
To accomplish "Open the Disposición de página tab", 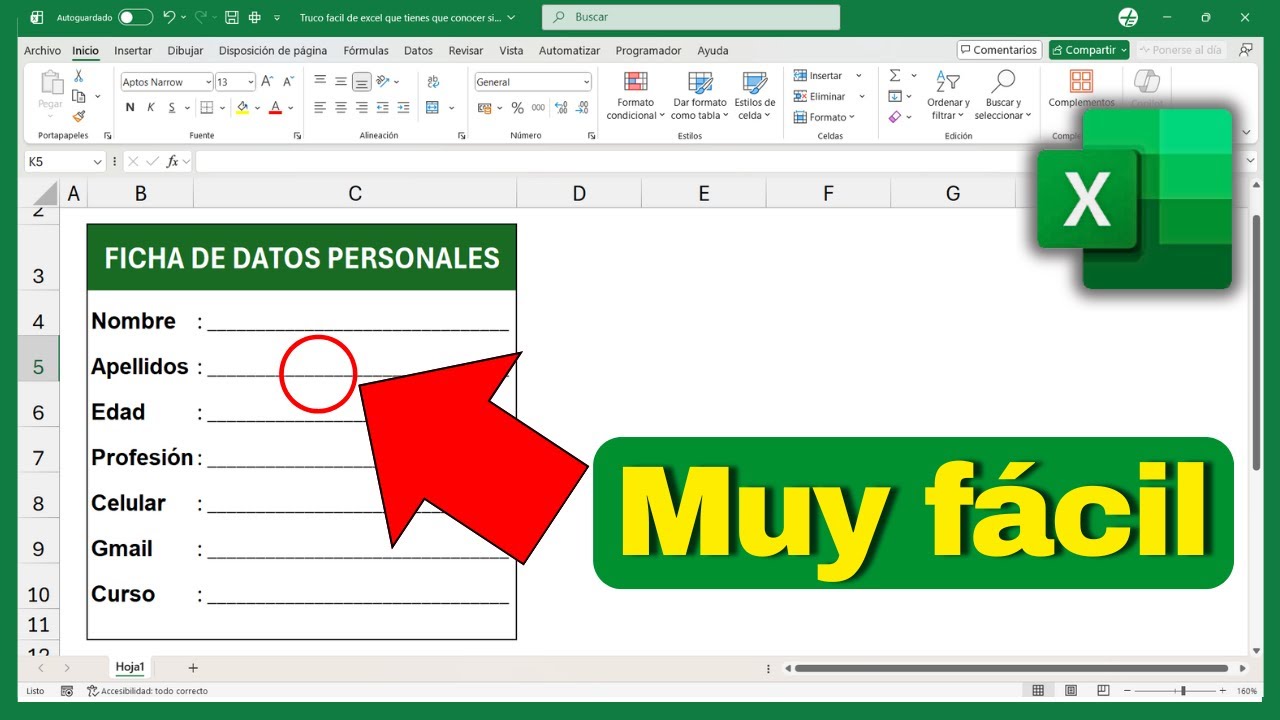I will click(x=273, y=50).
